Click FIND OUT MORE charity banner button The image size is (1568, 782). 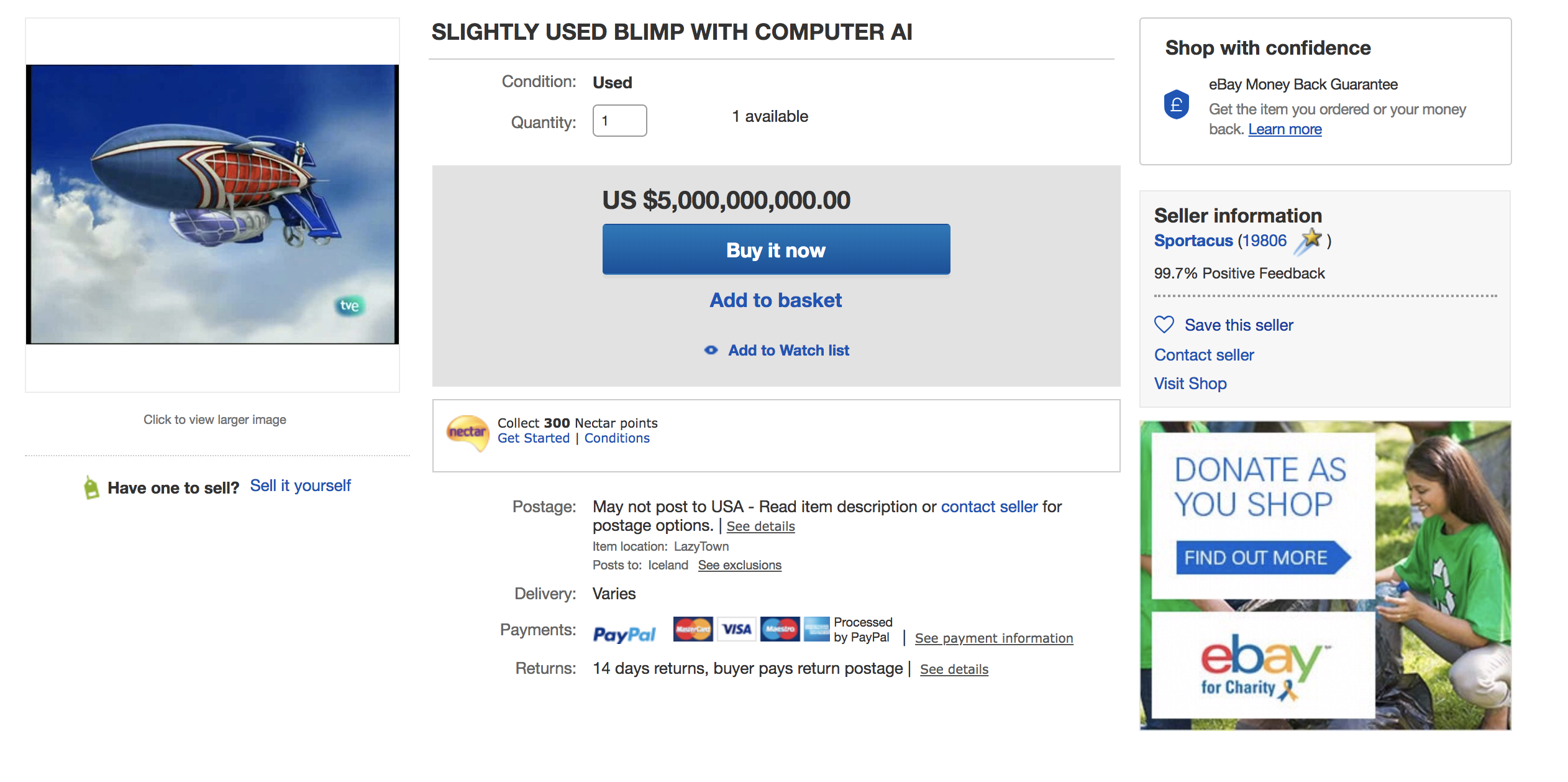[1257, 558]
